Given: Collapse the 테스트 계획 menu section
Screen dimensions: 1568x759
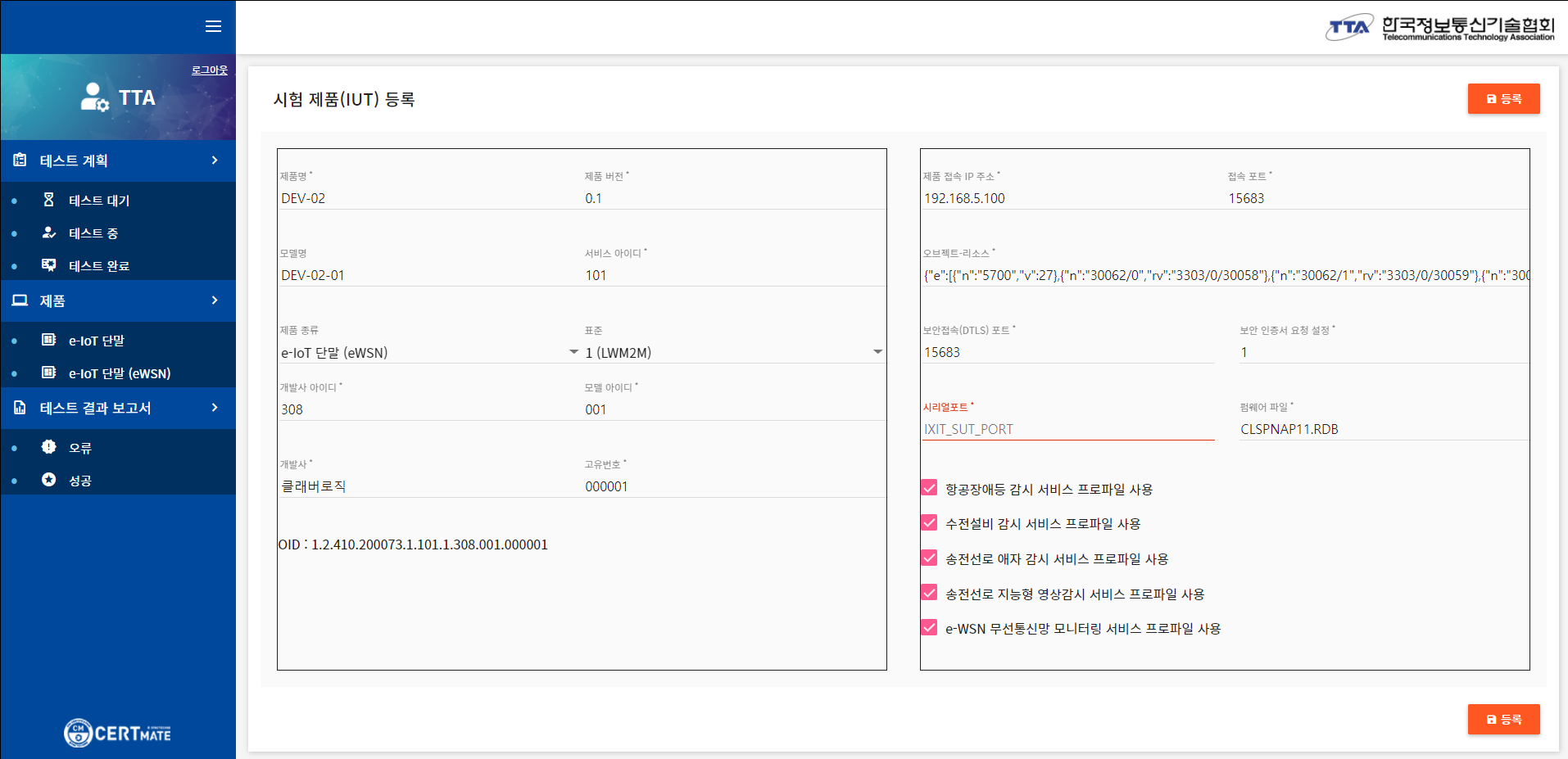Looking at the screenshot, I should tap(118, 160).
